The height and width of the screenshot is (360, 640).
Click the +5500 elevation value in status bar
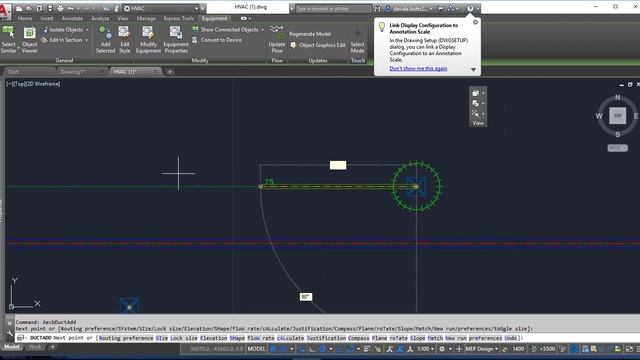click(x=547, y=349)
